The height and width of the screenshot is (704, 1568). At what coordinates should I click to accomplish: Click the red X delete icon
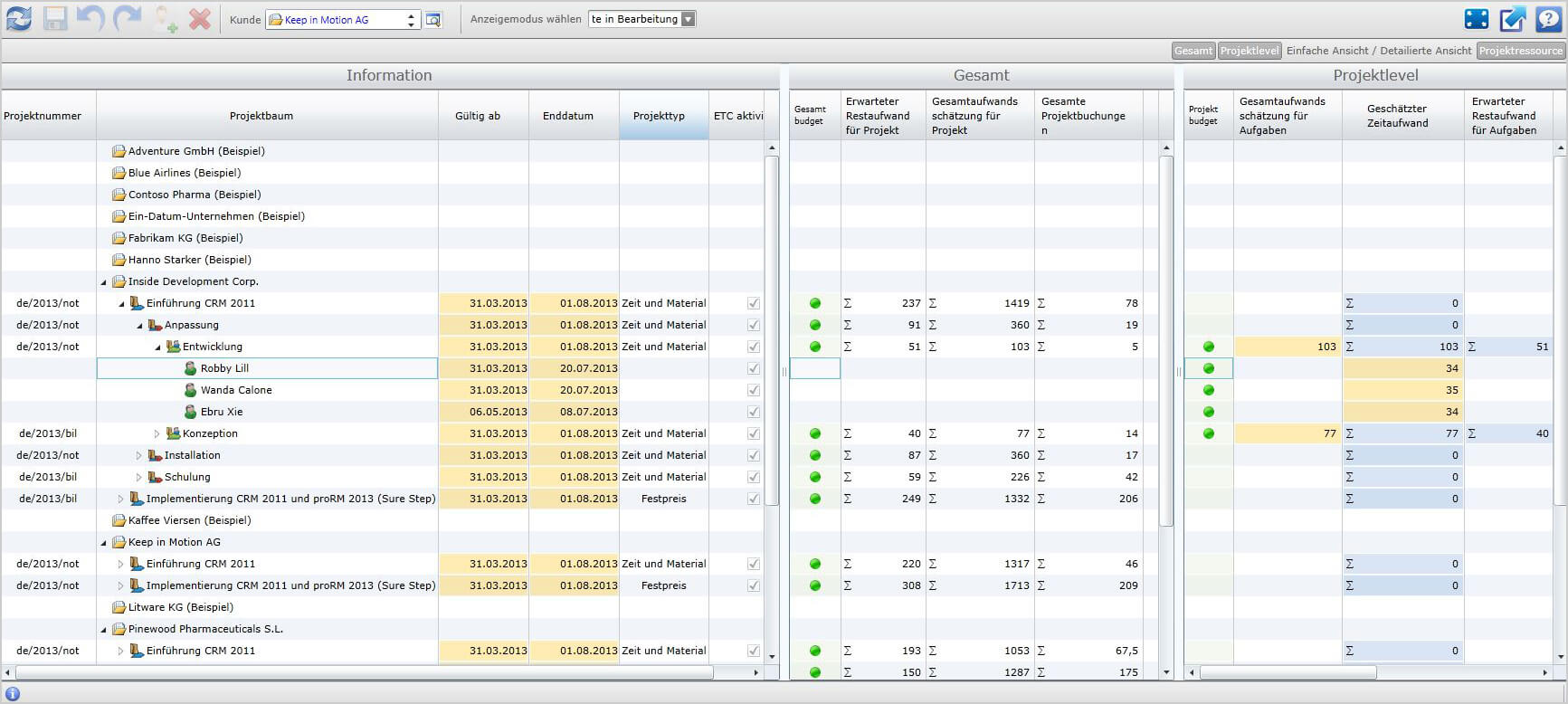pyautogui.click(x=200, y=19)
